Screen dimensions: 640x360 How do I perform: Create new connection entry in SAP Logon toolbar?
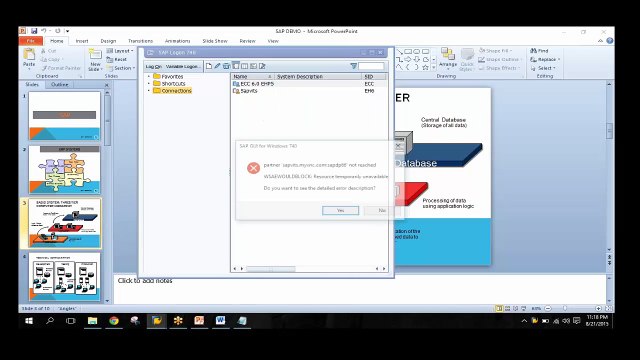[x=209, y=66]
